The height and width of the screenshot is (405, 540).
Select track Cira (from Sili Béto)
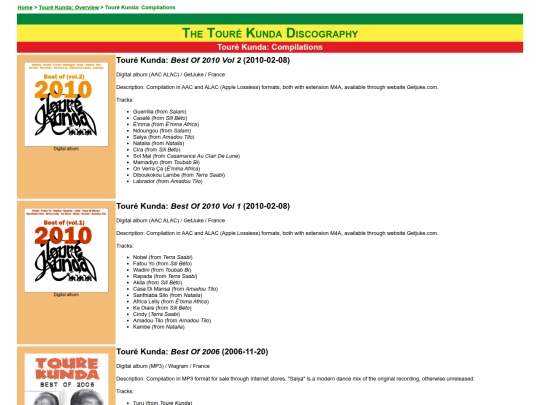pyautogui.click(x=156, y=150)
